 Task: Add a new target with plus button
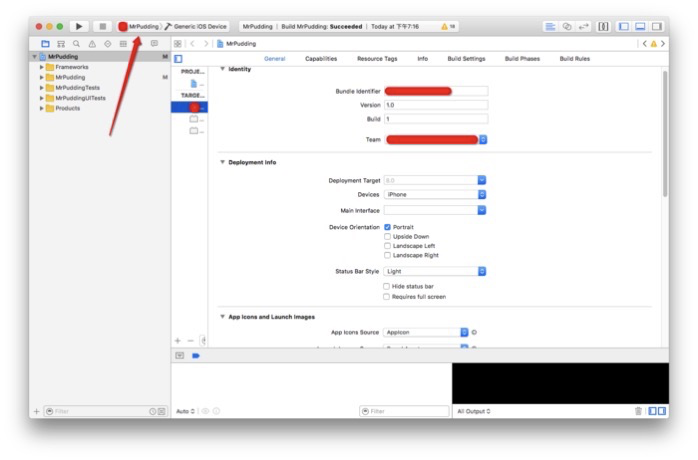pos(178,341)
